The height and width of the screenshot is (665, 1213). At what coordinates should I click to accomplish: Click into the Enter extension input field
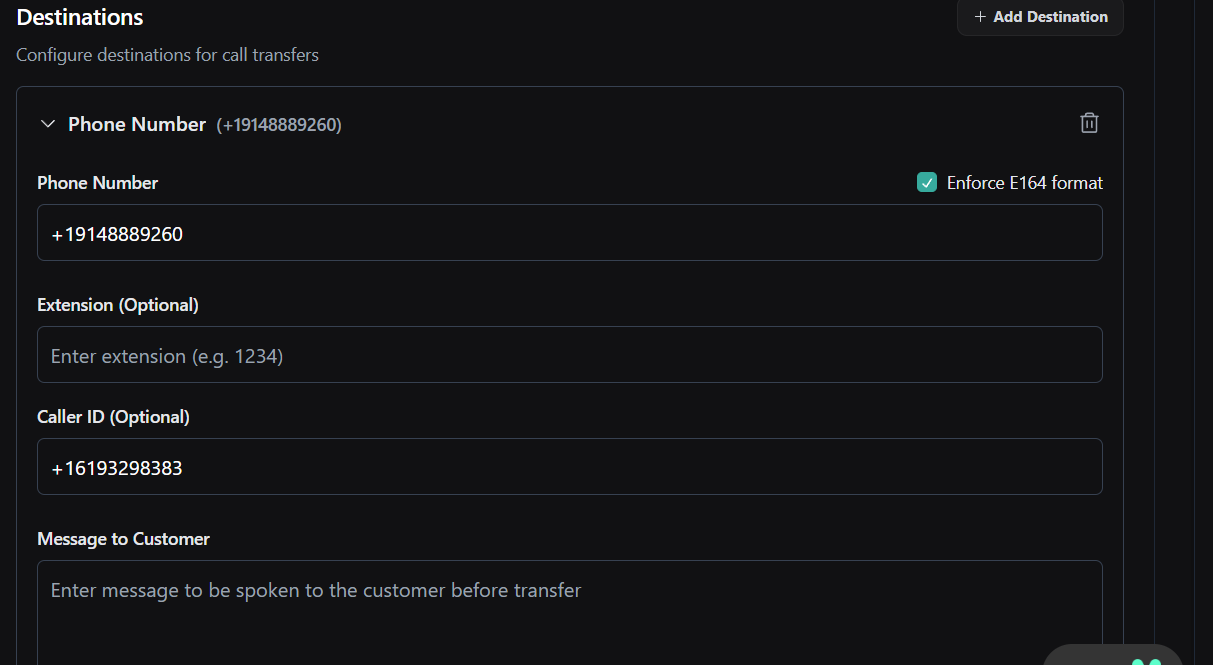[x=569, y=355]
